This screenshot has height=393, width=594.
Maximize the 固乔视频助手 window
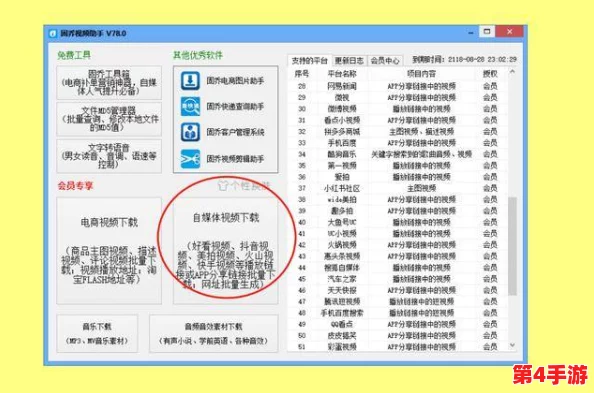pos(487,31)
